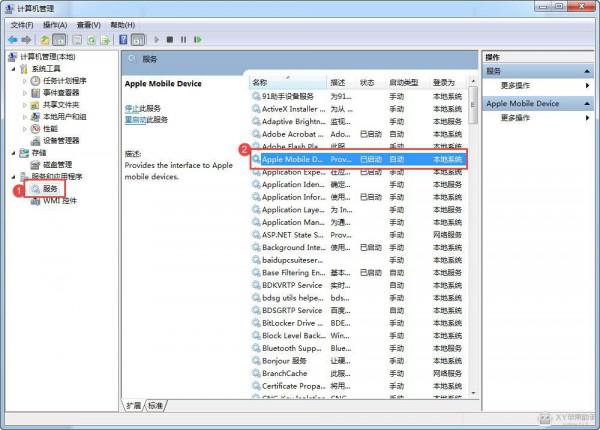
Task: Click the Help toolbar icon
Action: [x=123, y=40]
